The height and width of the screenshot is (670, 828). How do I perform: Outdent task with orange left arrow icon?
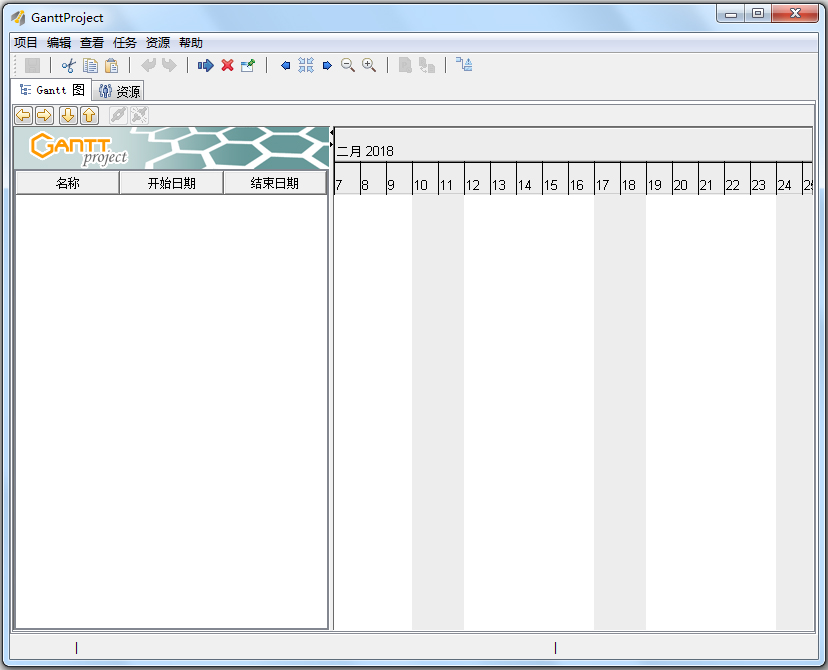pyautogui.click(x=22, y=115)
